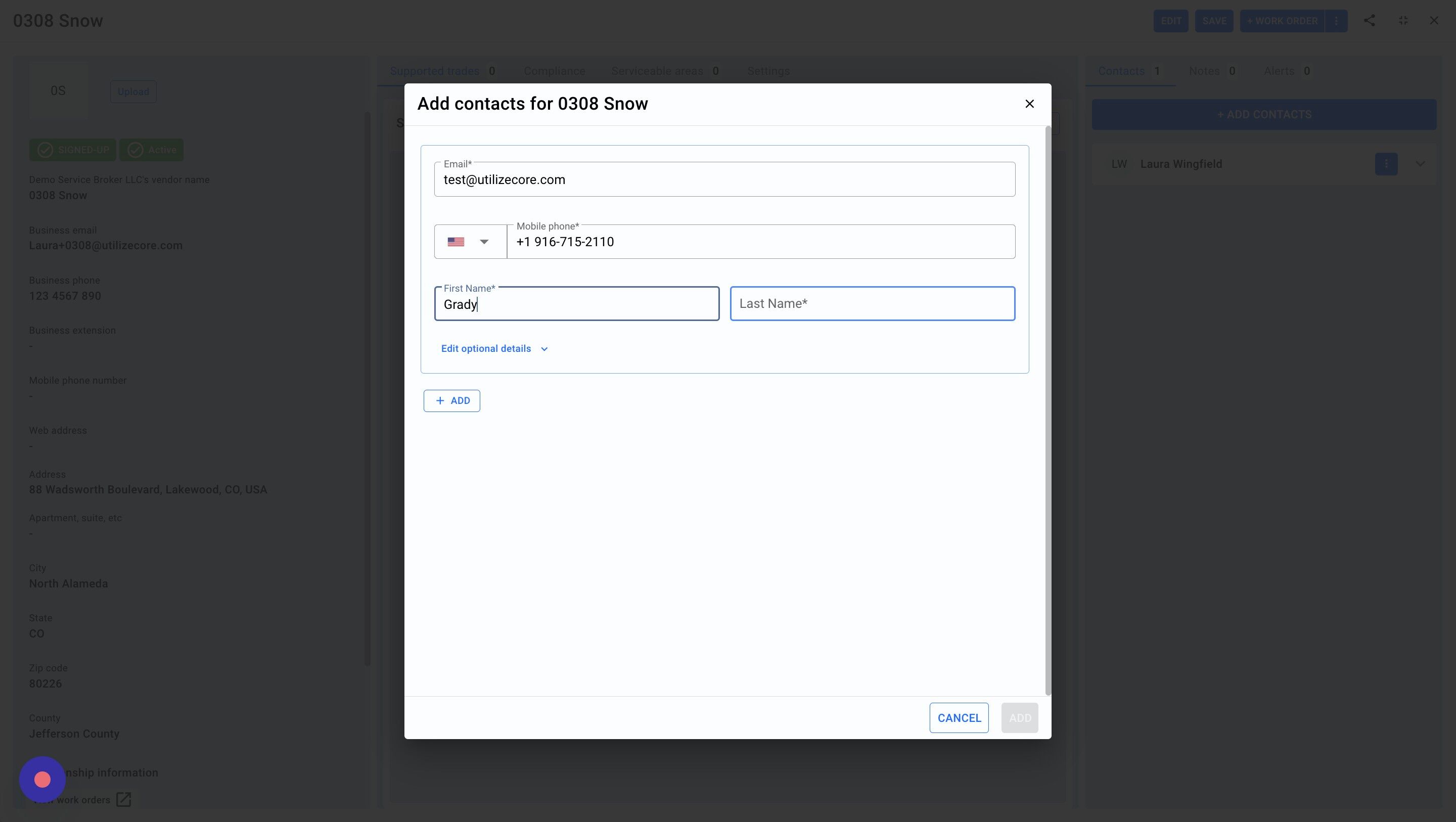The height and width of the screenshot is (822, 1456).
Task: Open Laura Wingfield's three-dot options menu
Action: tap(1386, 164)
